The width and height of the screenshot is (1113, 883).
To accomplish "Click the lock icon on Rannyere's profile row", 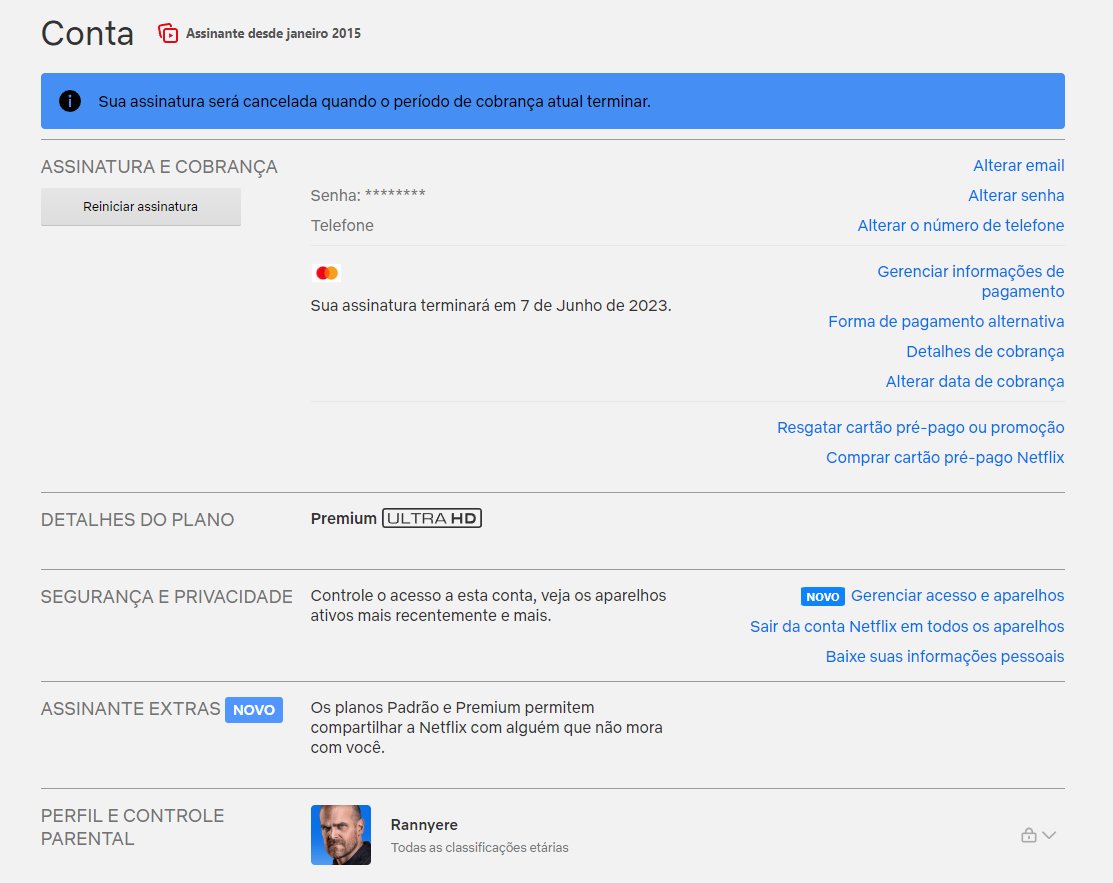I will pyautogui.click(x=1029, y=835).
